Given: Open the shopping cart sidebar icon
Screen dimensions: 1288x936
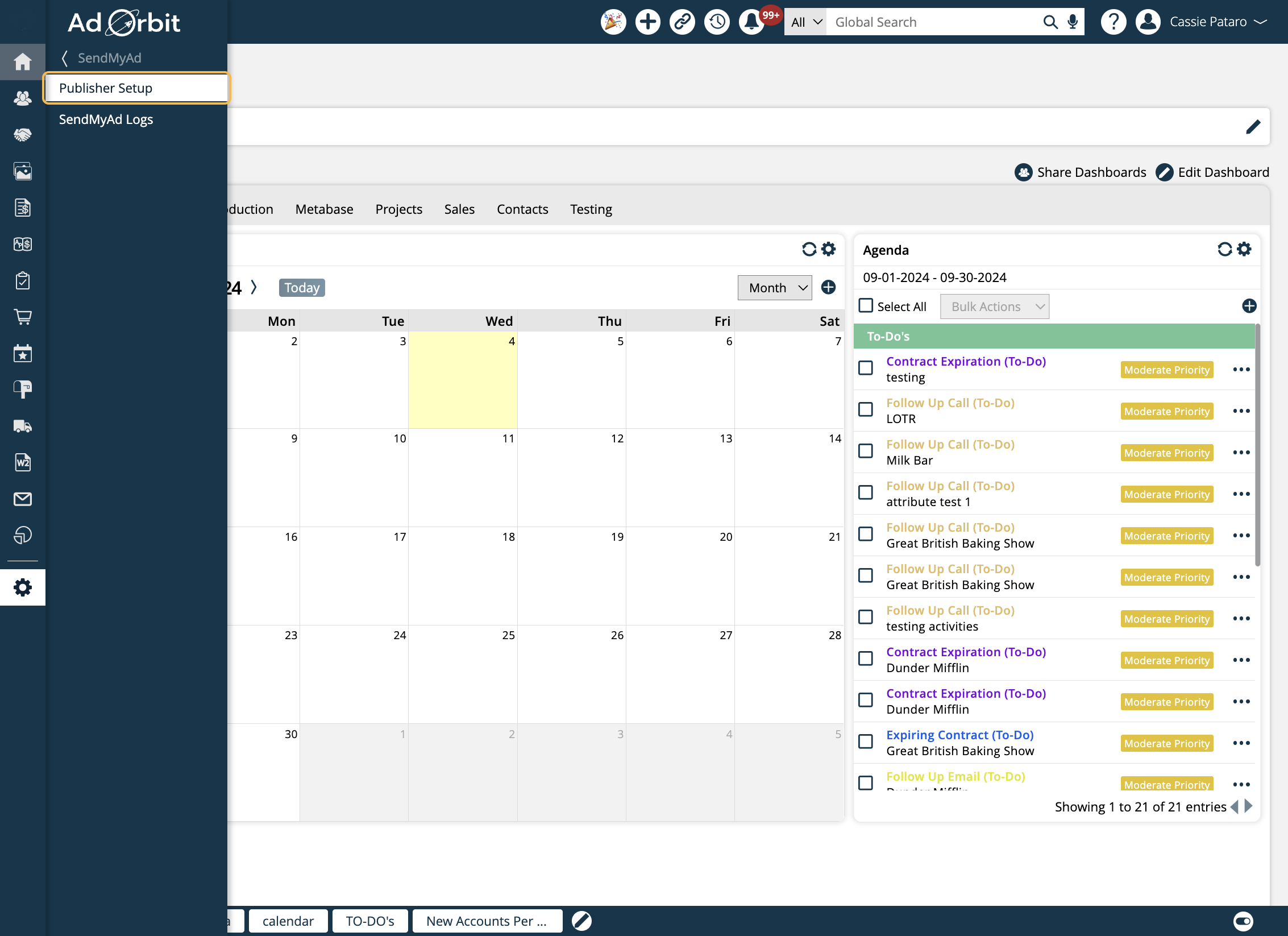Looking at the screenshot, I should tap(23, 317).
